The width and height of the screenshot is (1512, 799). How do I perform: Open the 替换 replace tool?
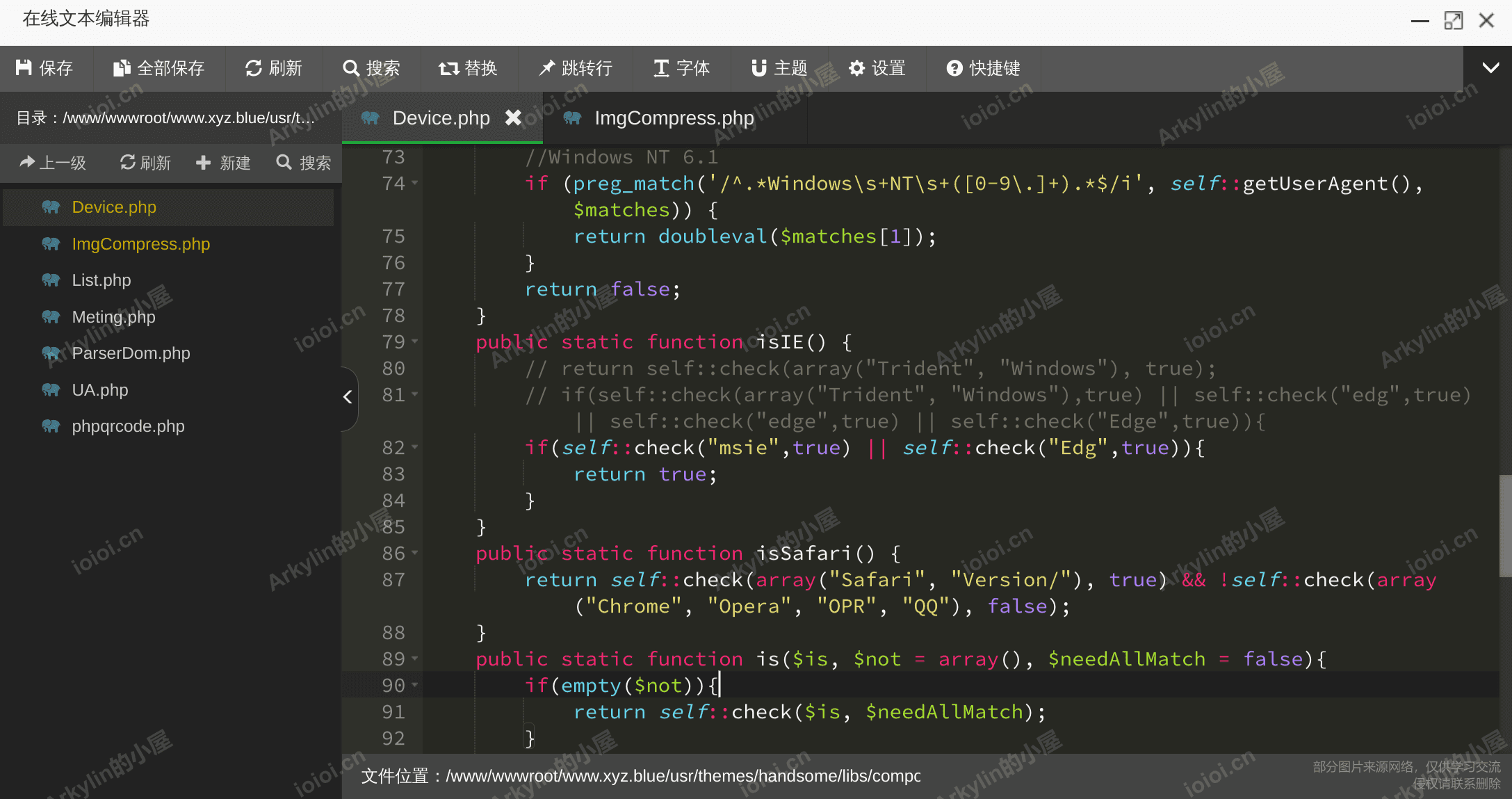[x=468, y=68]
